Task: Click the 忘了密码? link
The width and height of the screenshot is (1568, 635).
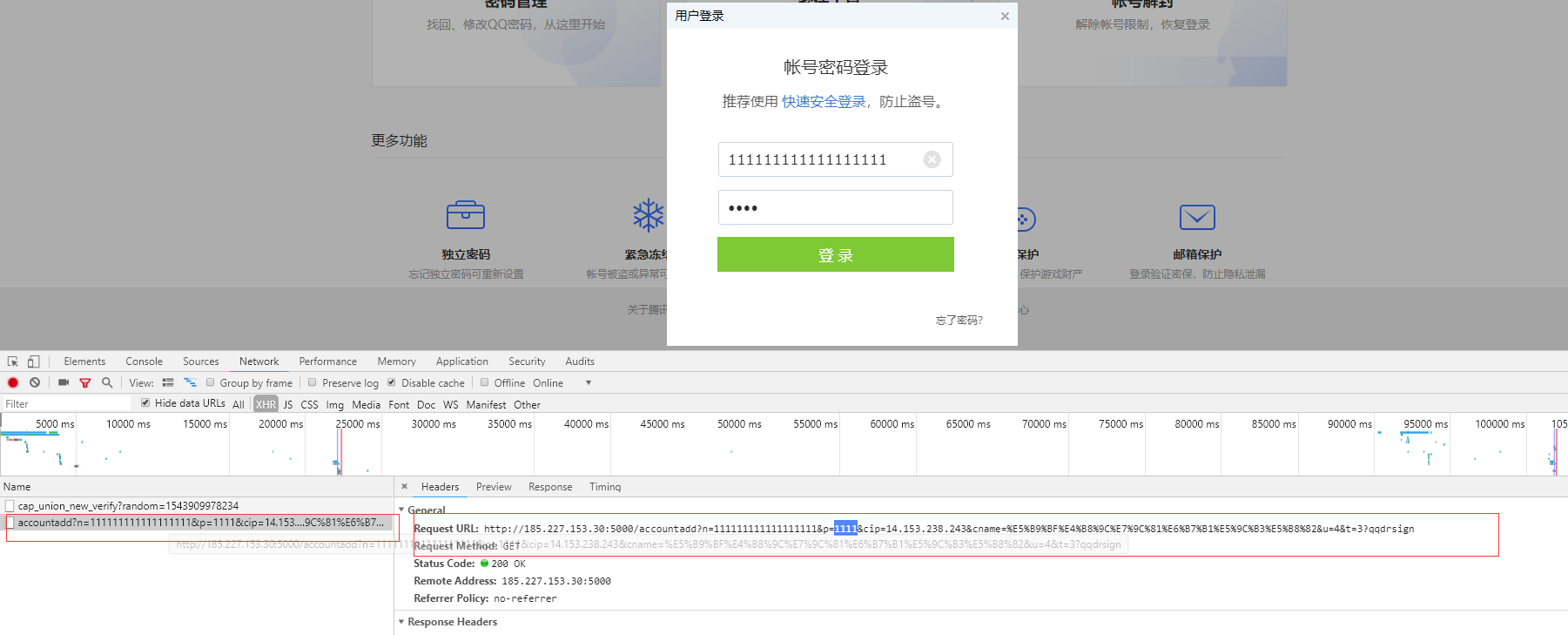Action: click(x=959, y=321)
